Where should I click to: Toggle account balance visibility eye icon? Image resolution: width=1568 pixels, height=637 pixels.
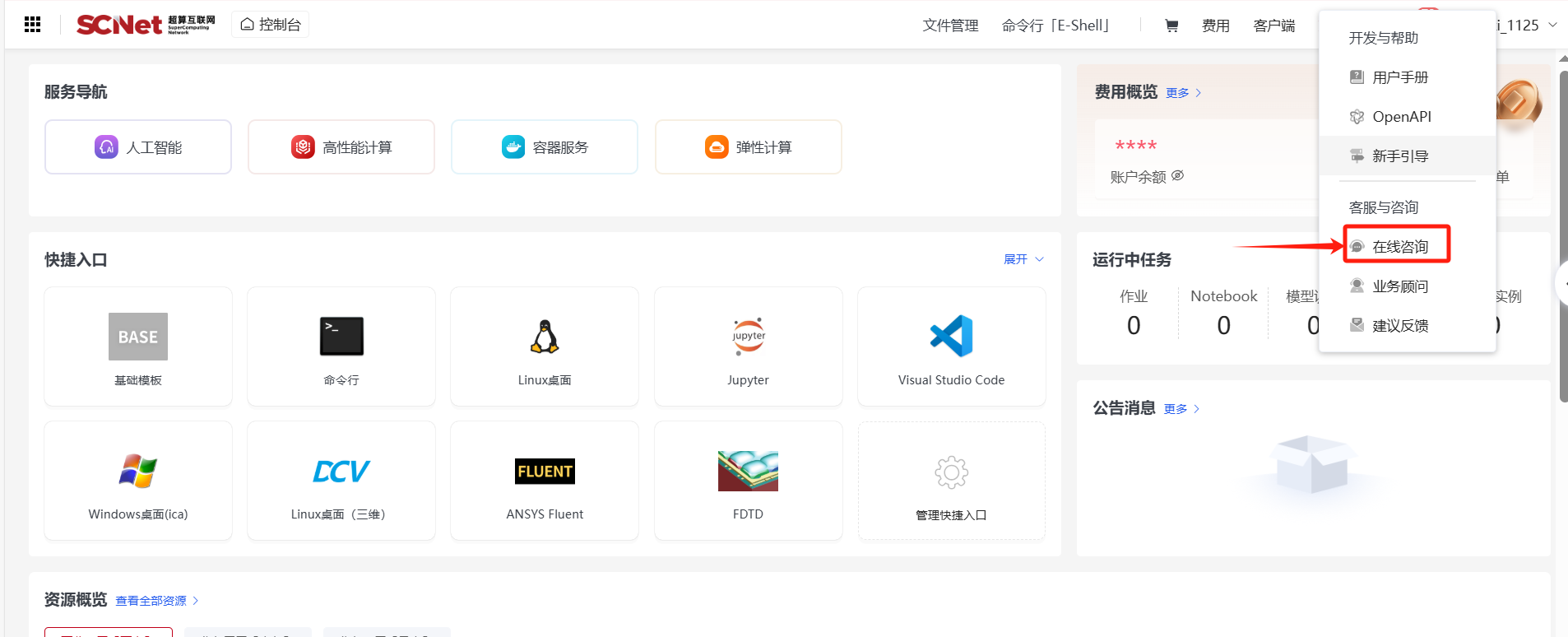click(x=1177, y=175)
